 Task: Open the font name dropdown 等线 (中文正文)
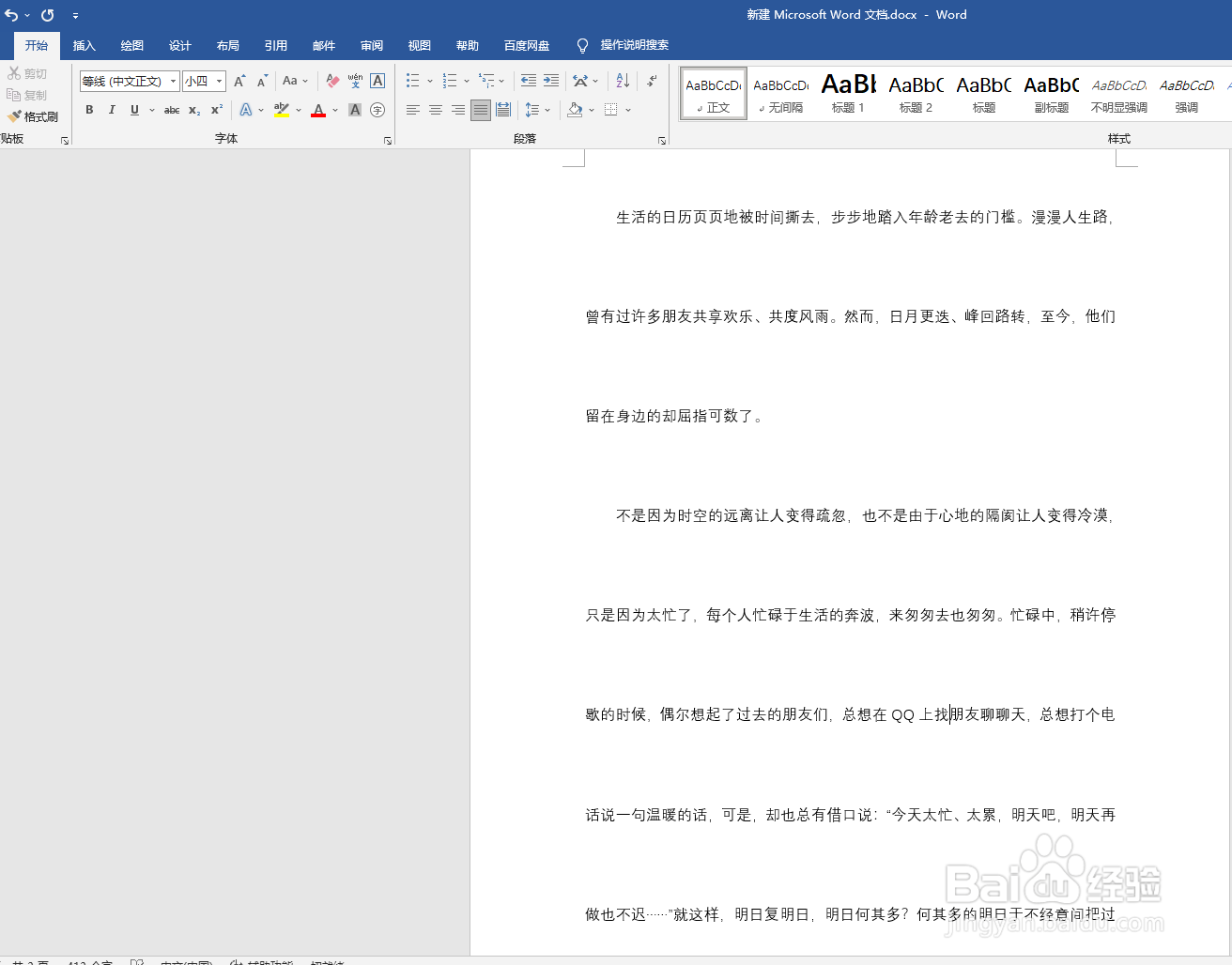click(x=173, y=82)
